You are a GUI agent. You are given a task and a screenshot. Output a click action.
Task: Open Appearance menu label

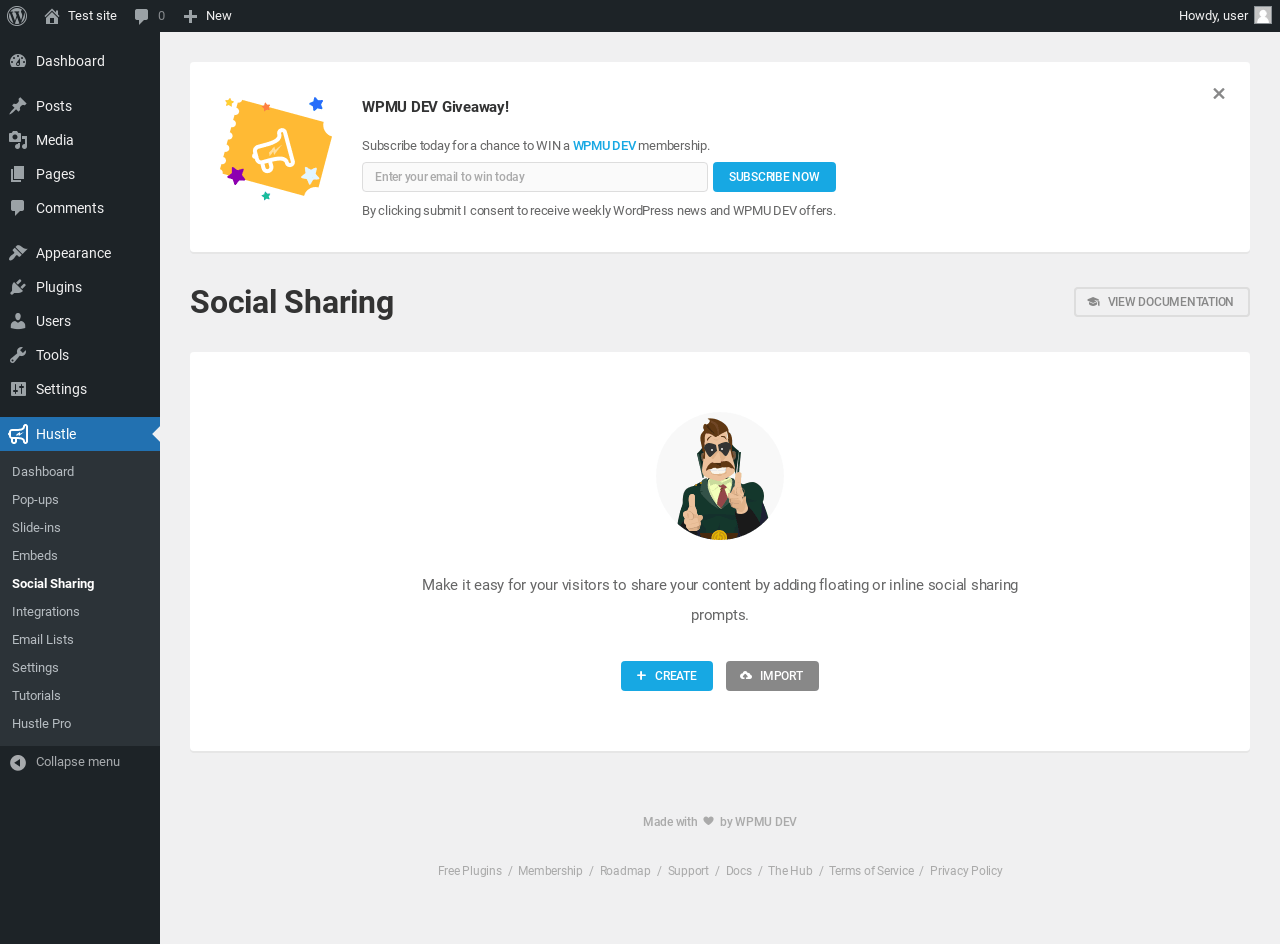[x=74, y=253]
